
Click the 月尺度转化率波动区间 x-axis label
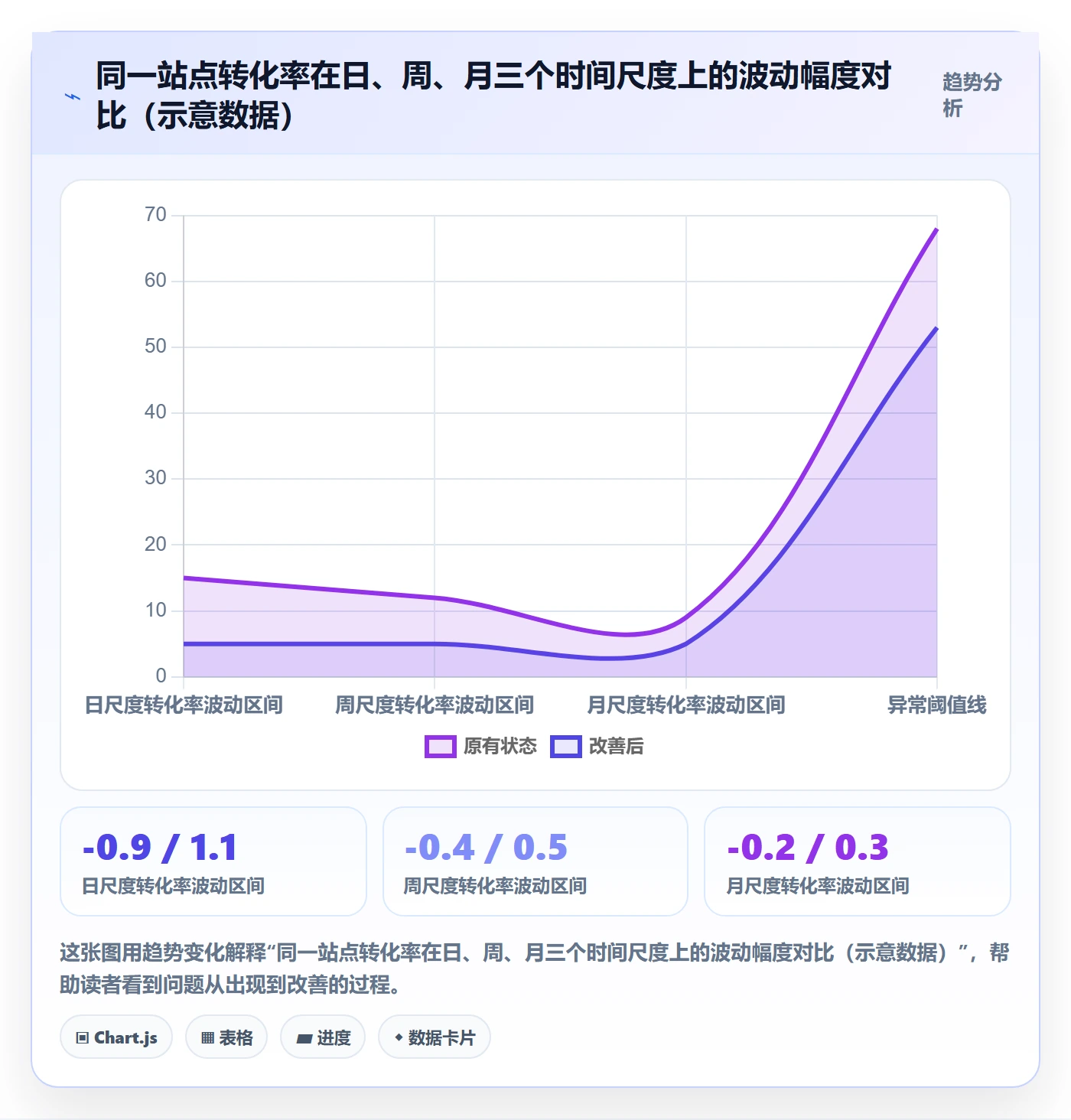click(x=686, y=705)
